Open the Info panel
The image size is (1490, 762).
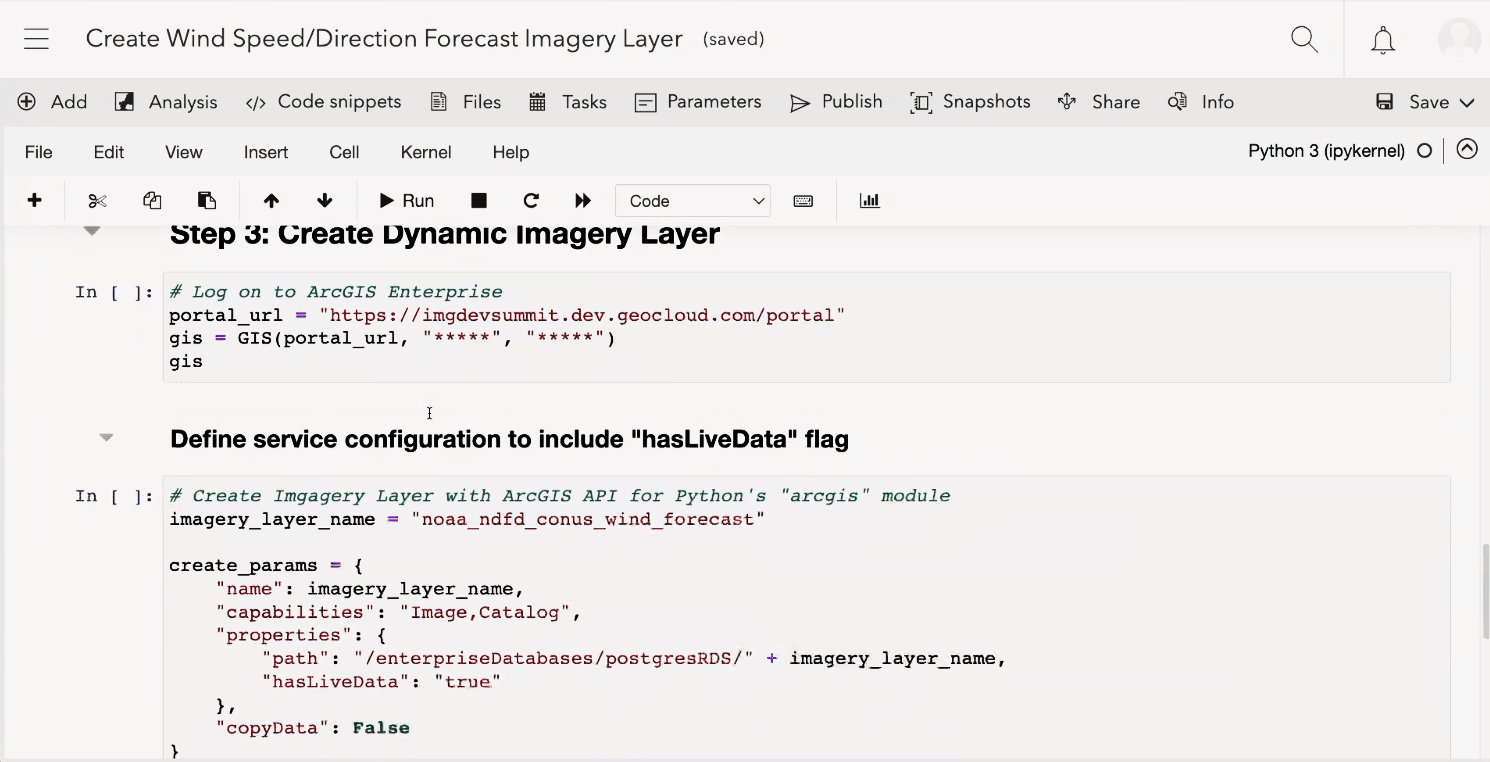click(1201, 102)
